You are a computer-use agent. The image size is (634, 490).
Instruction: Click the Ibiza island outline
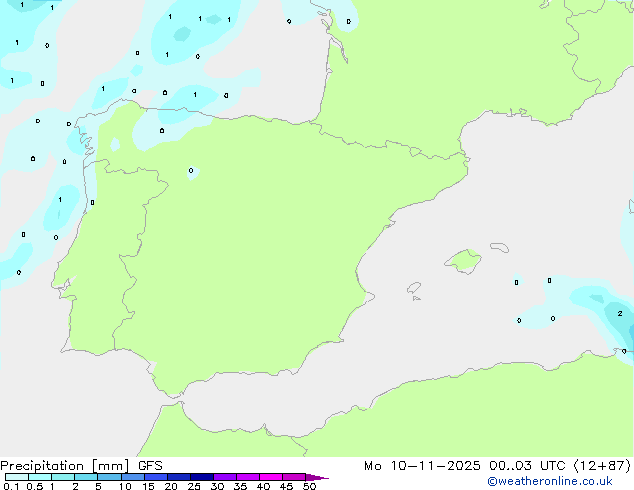pos(414,288)
